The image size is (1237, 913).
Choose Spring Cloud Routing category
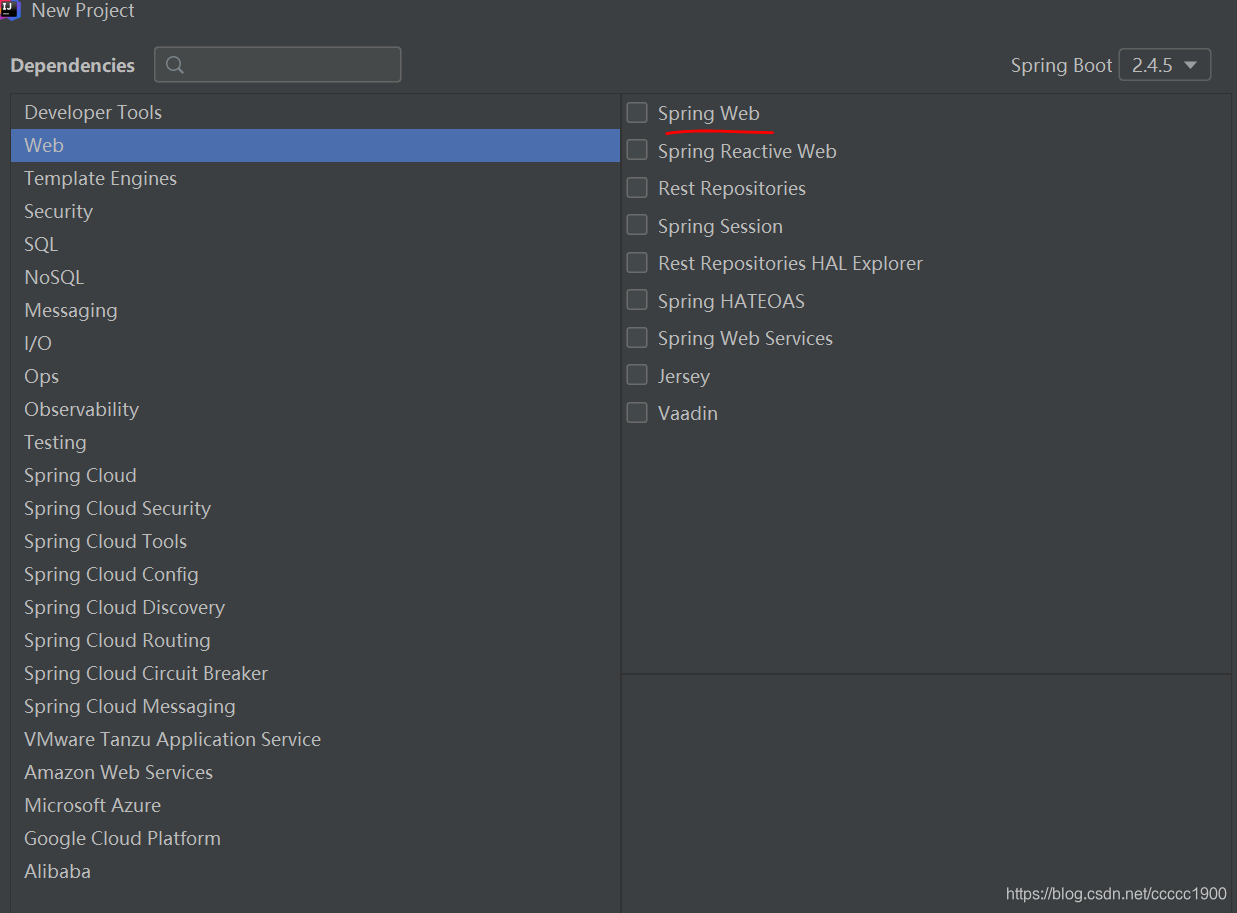pos(315,640)
